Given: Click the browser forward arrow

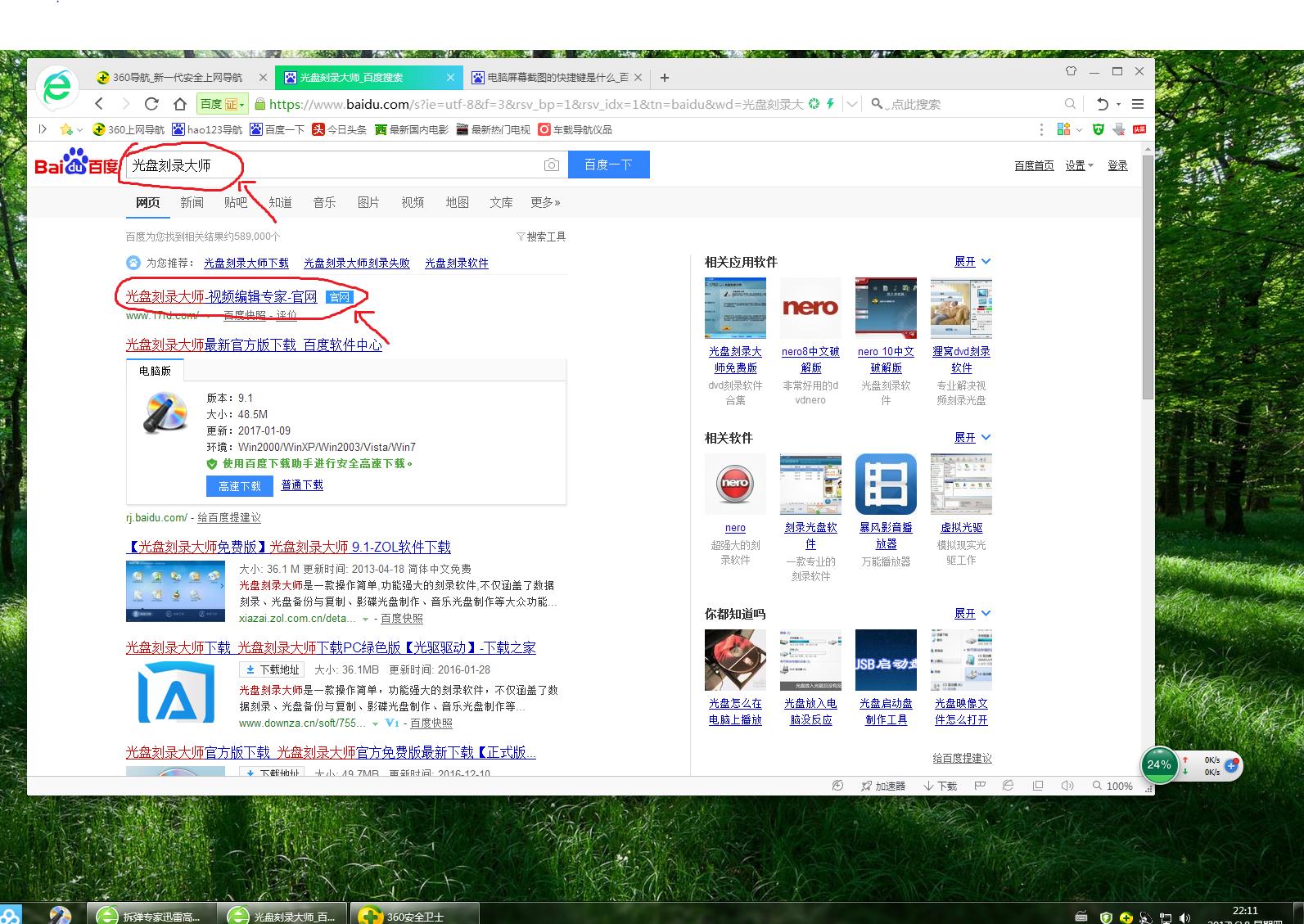Looking at the screenshot, I should pyautogui.click(x=125, y=104).
